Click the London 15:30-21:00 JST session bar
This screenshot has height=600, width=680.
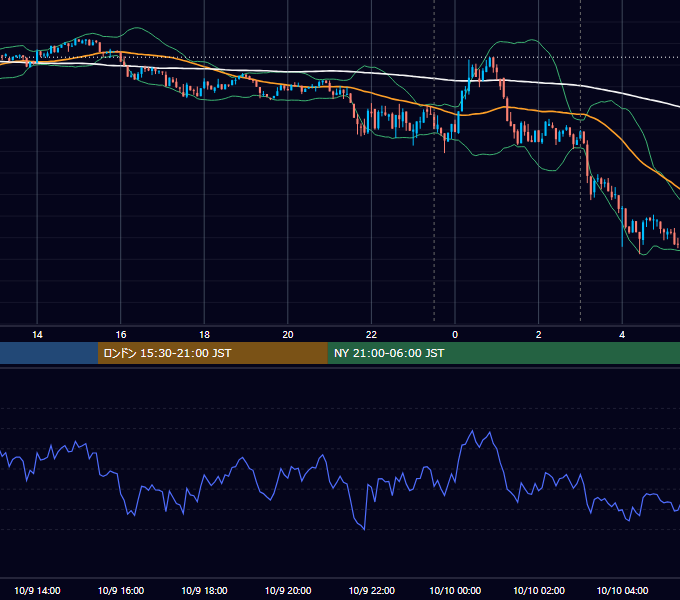(212, 353)
